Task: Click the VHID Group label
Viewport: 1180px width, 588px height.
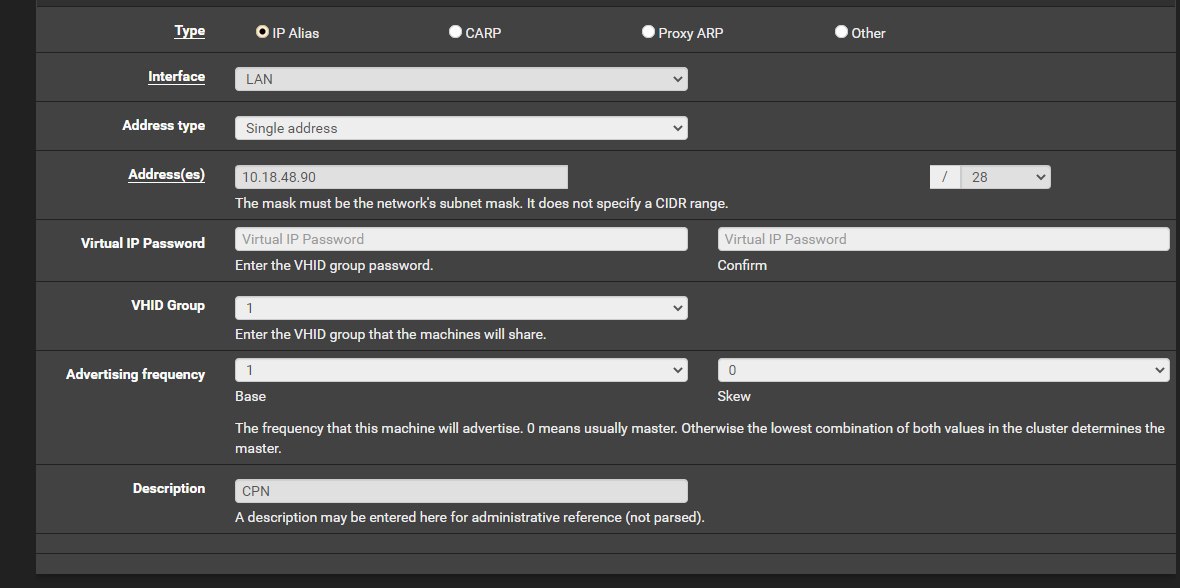Action: [168, 306]
